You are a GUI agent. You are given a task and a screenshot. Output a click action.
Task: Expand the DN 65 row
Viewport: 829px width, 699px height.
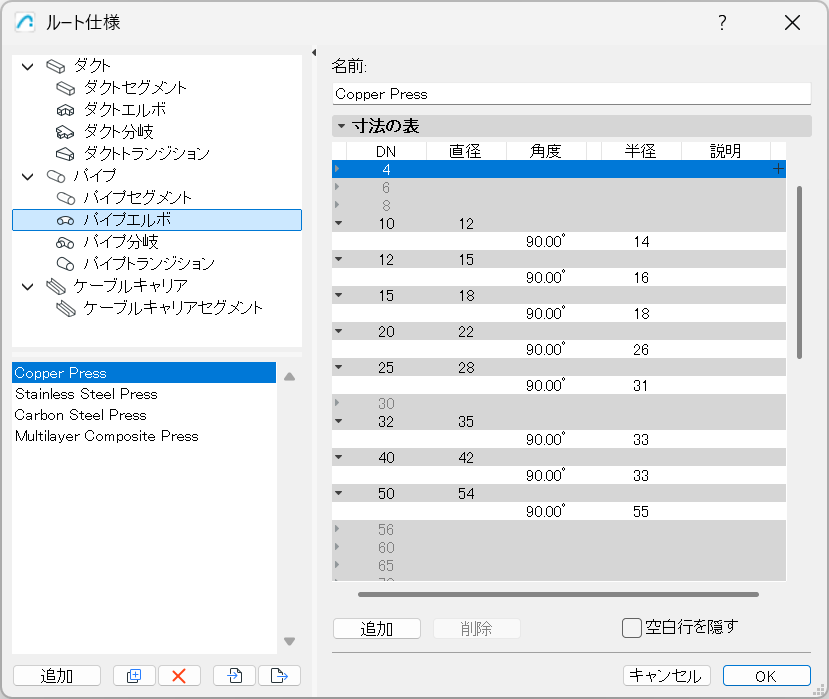pyautogui.click(x=337, y=564)
